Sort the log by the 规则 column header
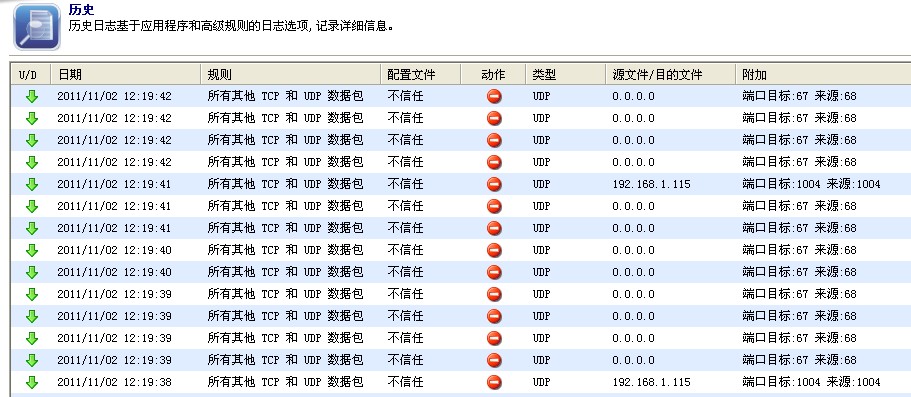The image size is (911, 397). tap(290, 74)
